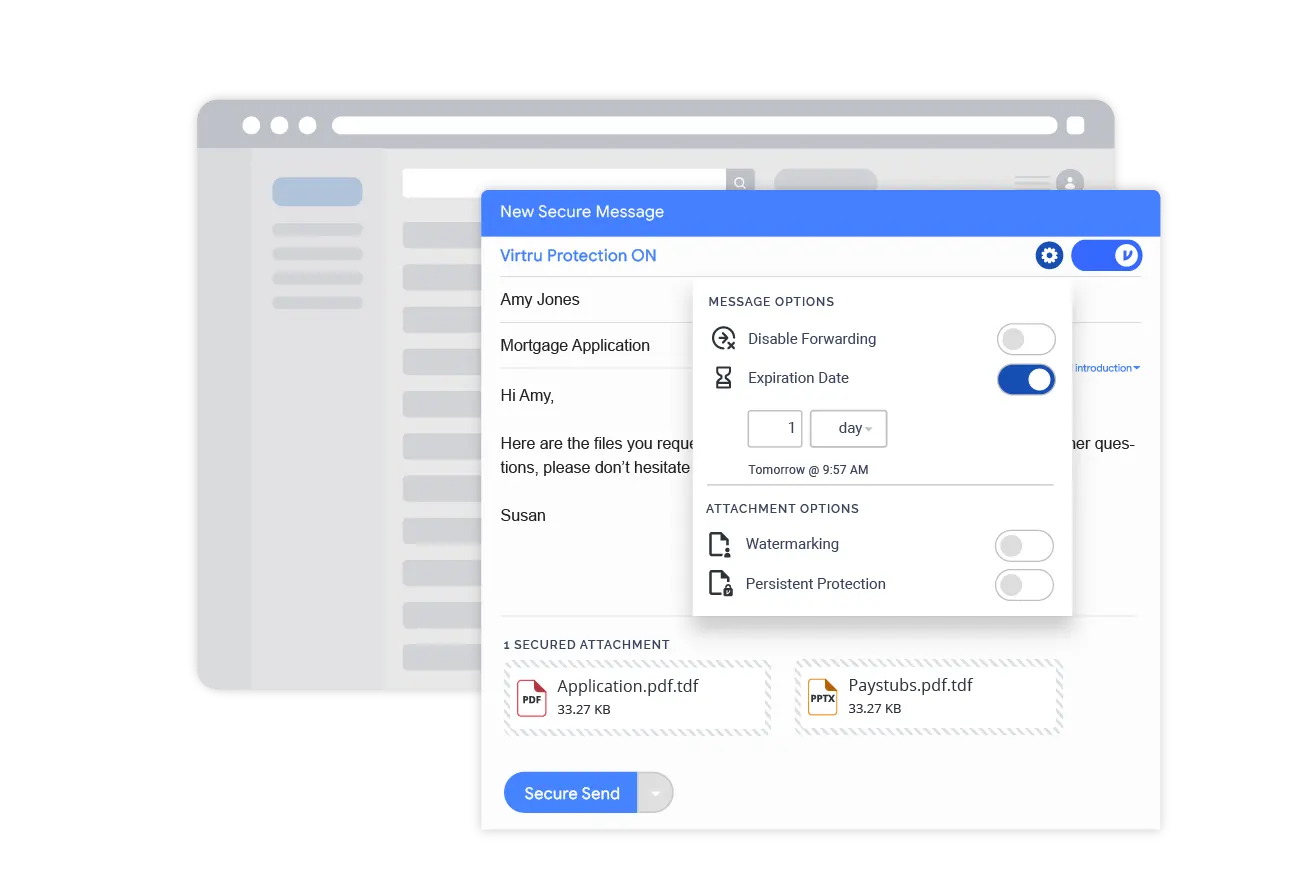Turn off Virtru Protection toggle
The width and height of the screenshot is (1316, 886).
pos(1106,256)
